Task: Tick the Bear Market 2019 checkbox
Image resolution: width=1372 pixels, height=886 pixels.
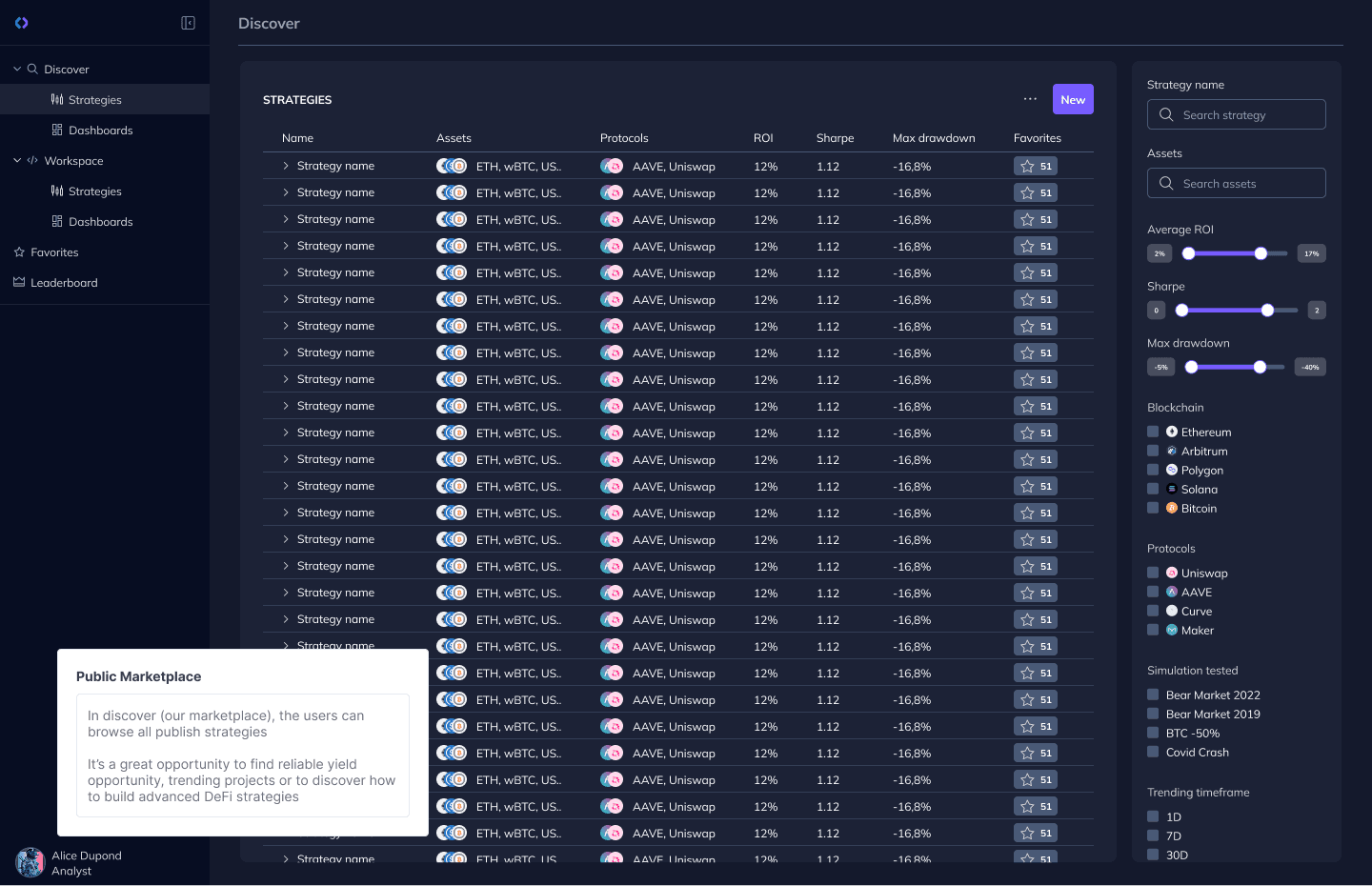Action: pos(1153,714)
